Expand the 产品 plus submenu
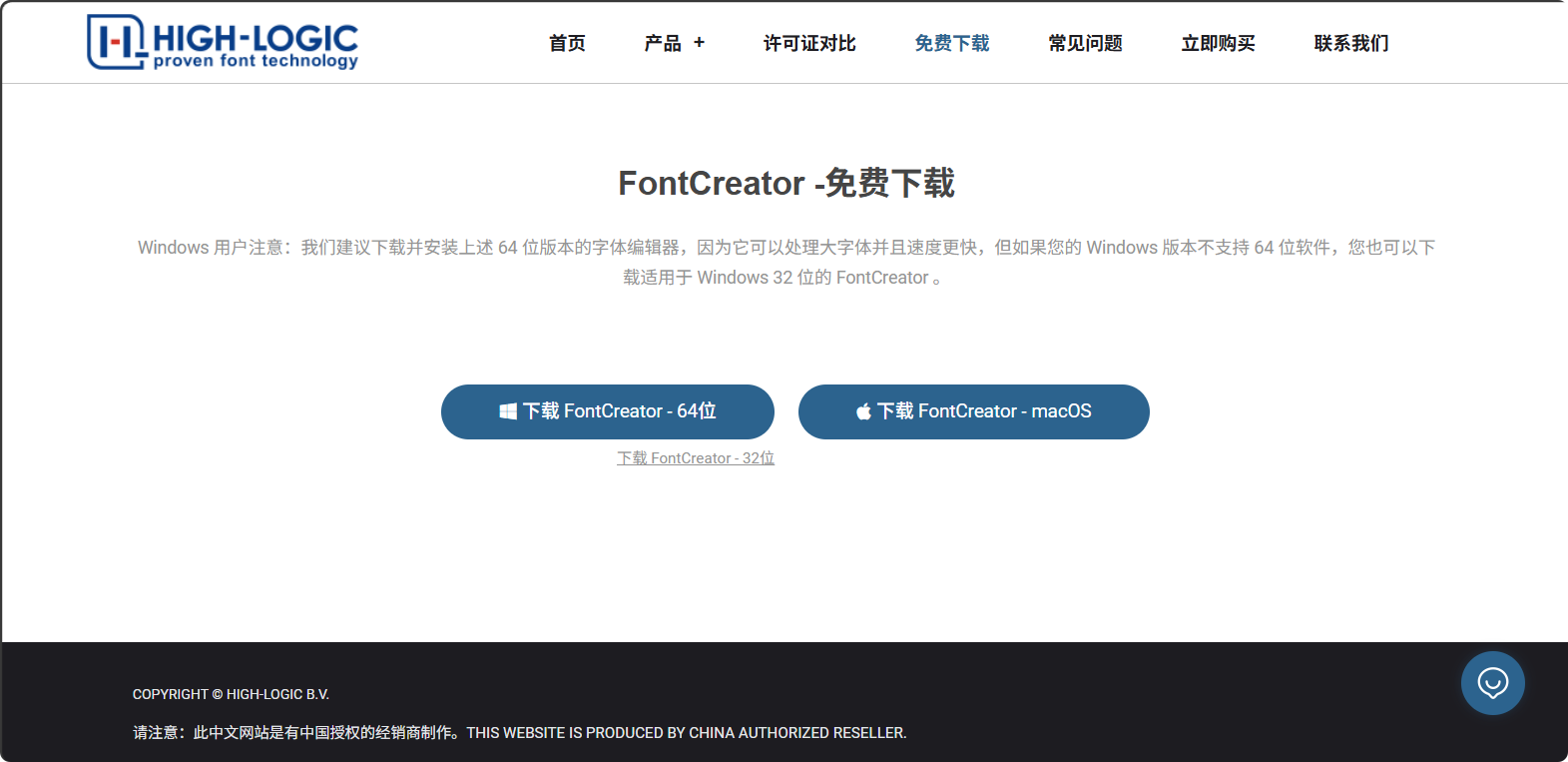1568x762 pixels. click(x=699, y=43)
